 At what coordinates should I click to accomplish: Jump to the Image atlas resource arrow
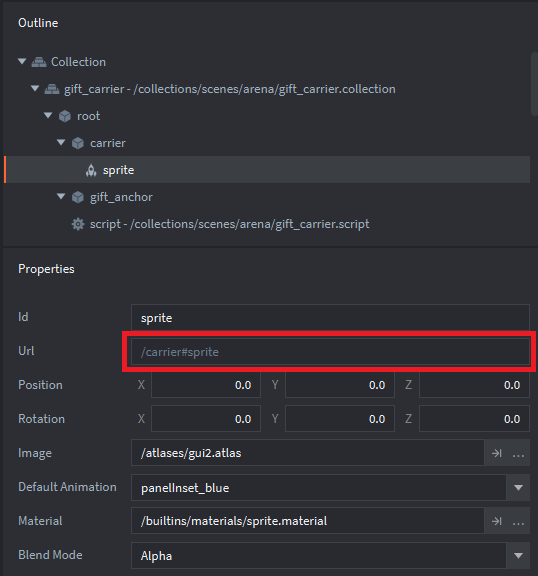coord(497,453)
